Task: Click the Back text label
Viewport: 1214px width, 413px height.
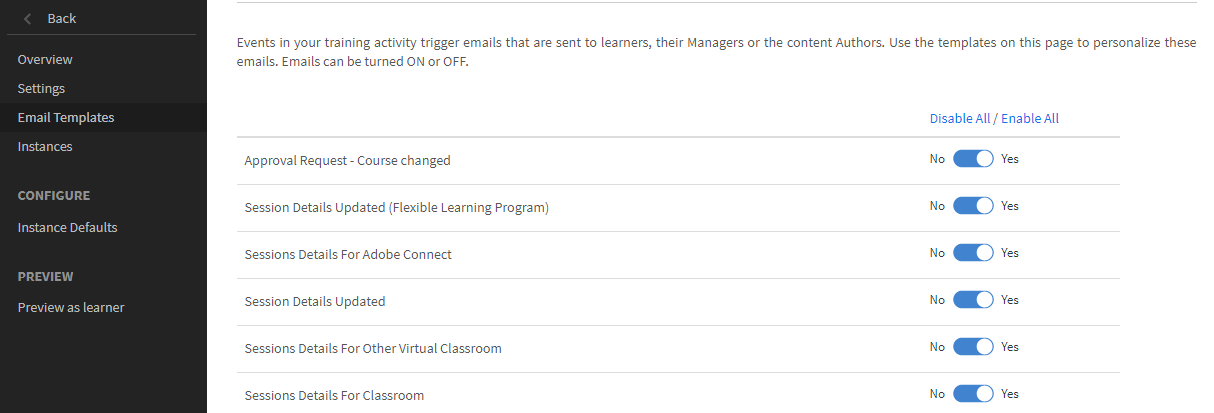Action: pyautogui.click(x=62, y=19)
